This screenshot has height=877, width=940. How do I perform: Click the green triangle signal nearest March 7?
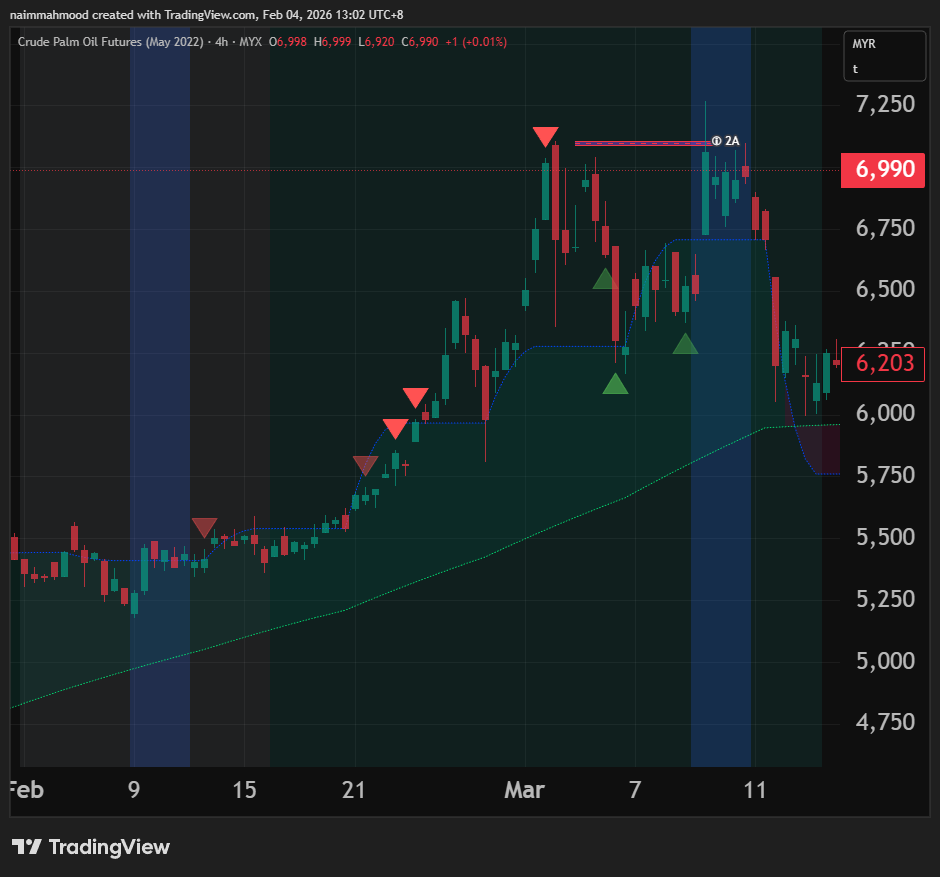(615, 383)
